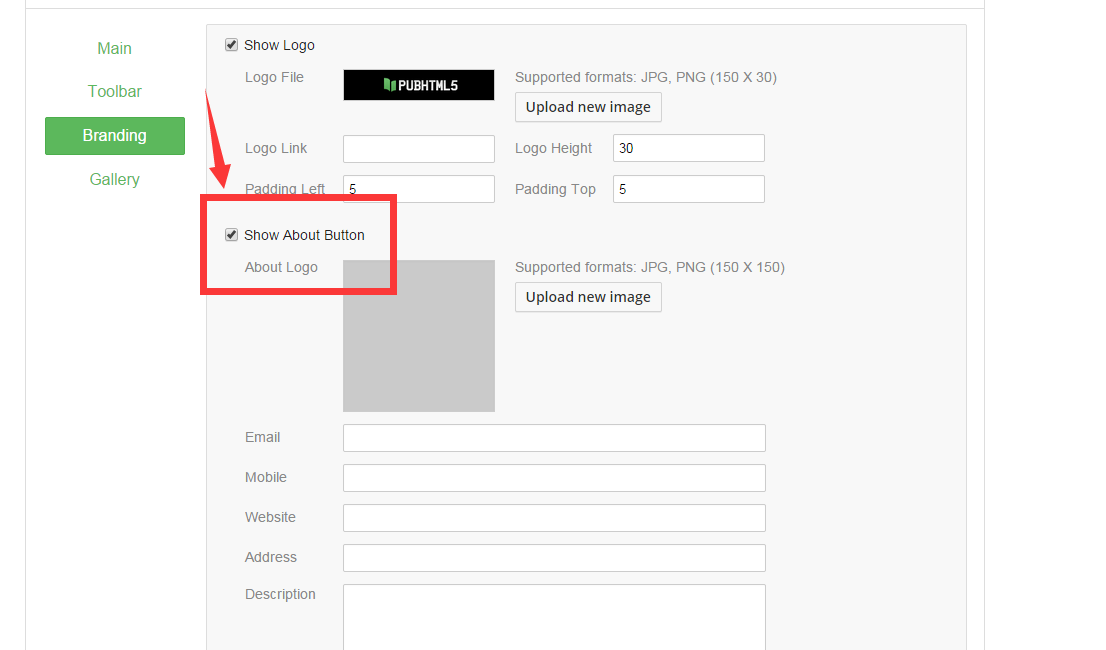Viewport: 1106px width, 650px height.
Task: Click the 'Mobile' label
Action: 266,477
